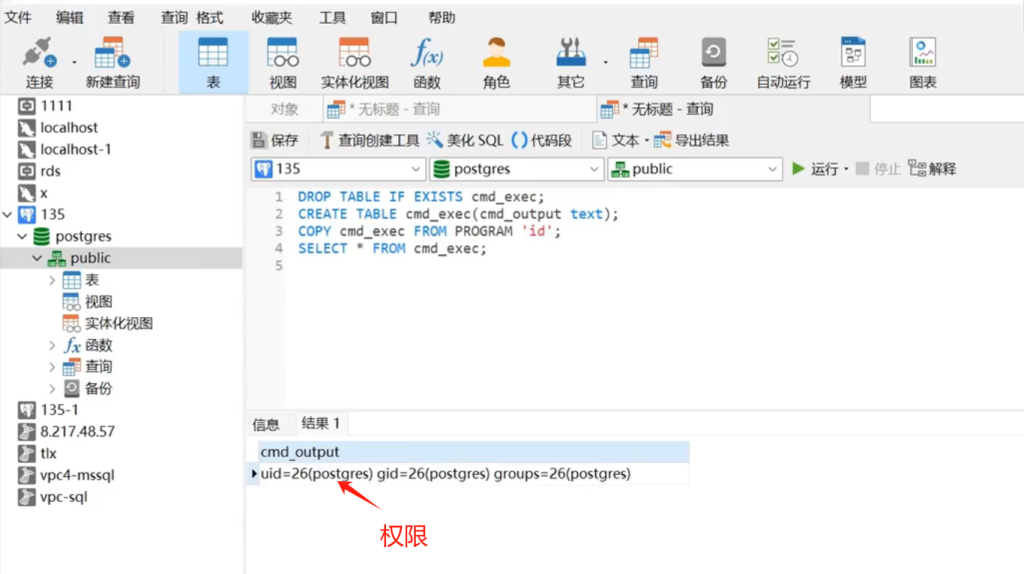The image size is (1024, 574).
Task: Open the 连接 (Connection) toolbar icon
Action: click(x=39, y=63)
